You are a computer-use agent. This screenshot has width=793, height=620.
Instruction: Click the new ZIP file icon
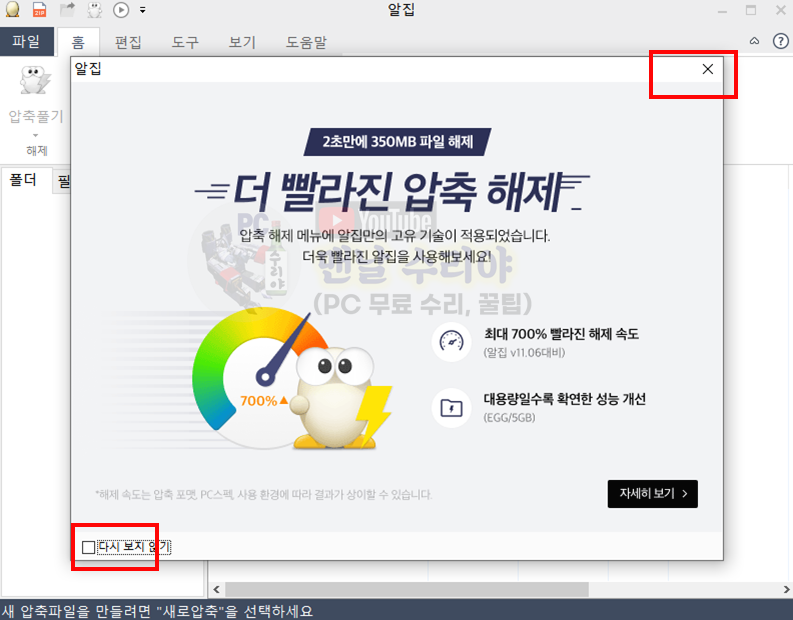39,9
